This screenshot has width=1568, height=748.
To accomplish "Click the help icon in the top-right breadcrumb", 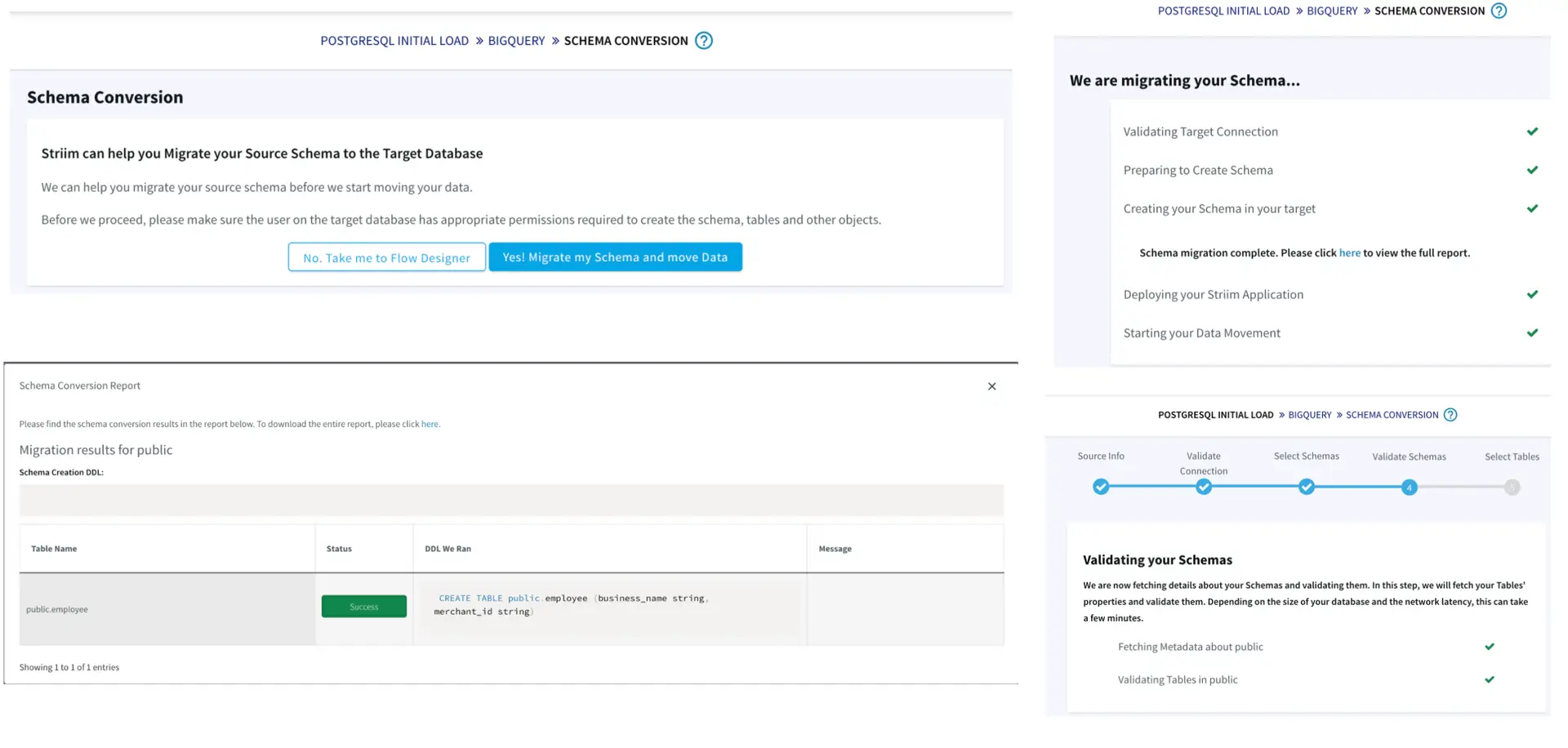I will (1499, 11).
